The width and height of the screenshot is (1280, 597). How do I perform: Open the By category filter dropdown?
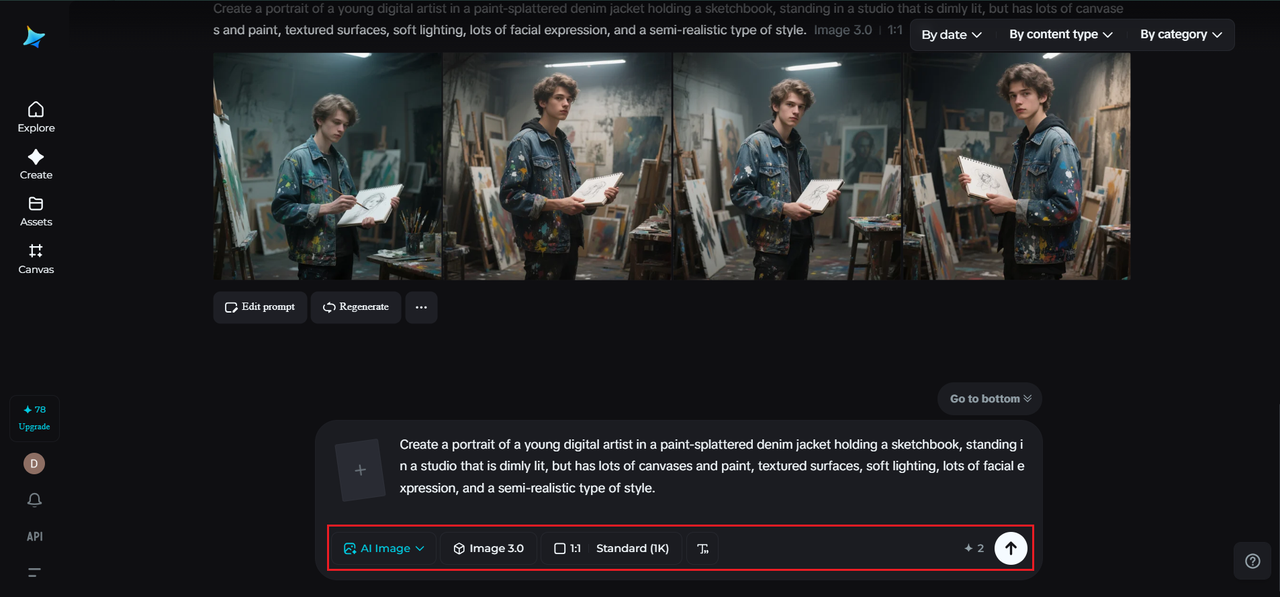(1181, 35)
